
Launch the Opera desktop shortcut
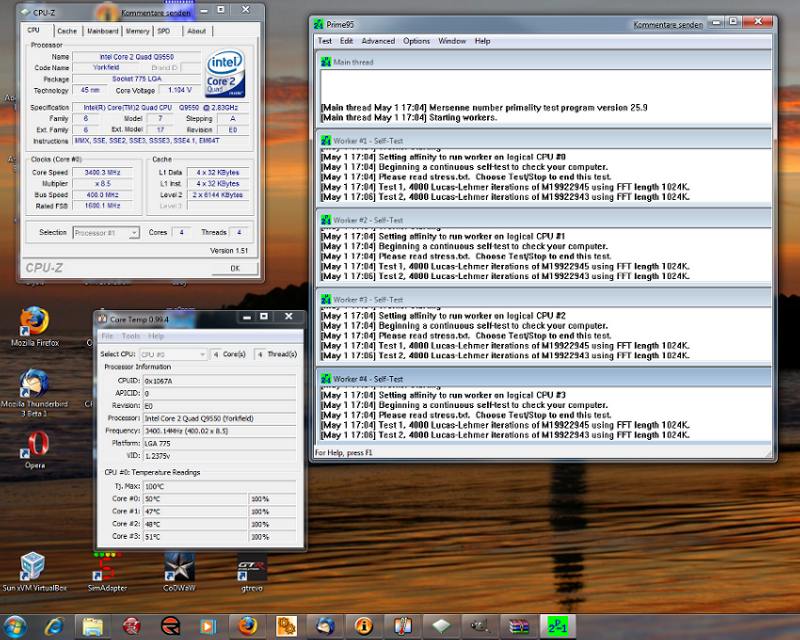pos(35,449)
